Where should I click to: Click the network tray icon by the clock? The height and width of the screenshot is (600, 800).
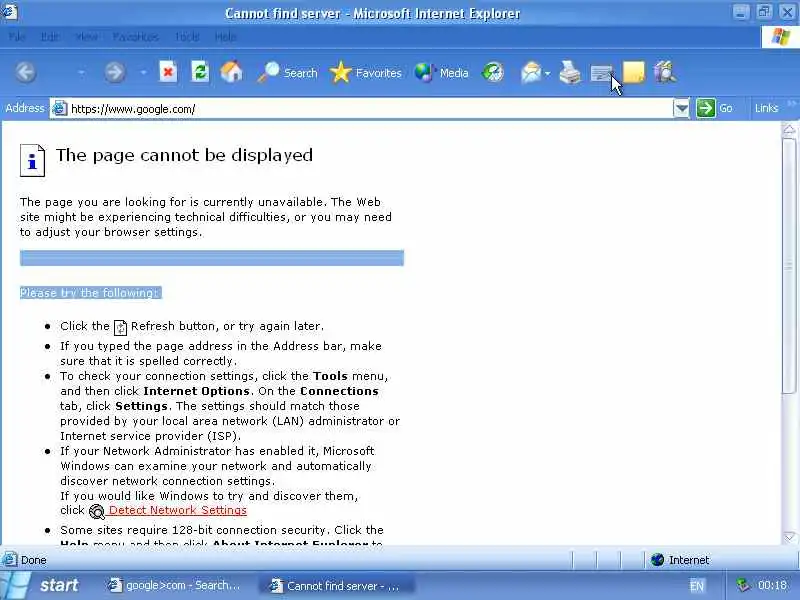click(743, 585)
